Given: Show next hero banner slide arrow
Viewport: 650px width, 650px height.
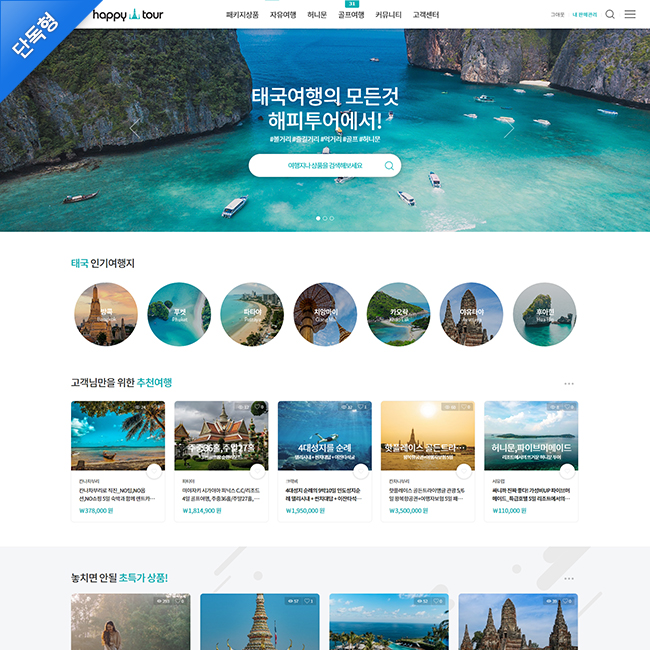Looking at the screenshot, I should tap(509, 128).
